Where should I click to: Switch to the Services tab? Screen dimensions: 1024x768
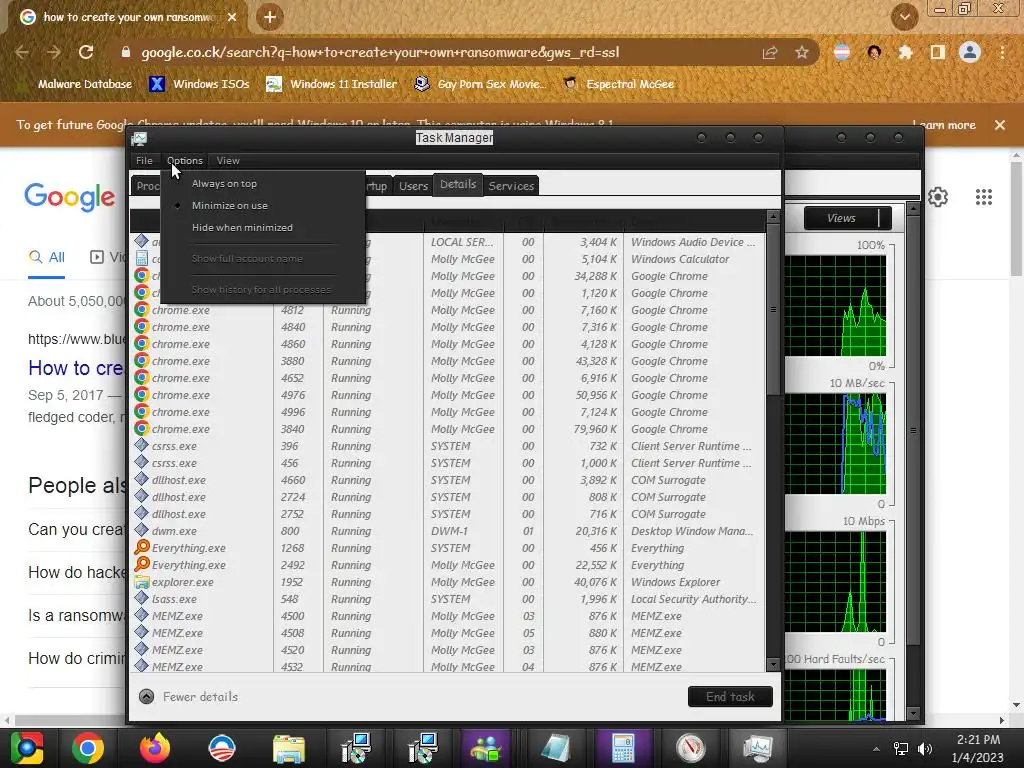coord(511,186)
